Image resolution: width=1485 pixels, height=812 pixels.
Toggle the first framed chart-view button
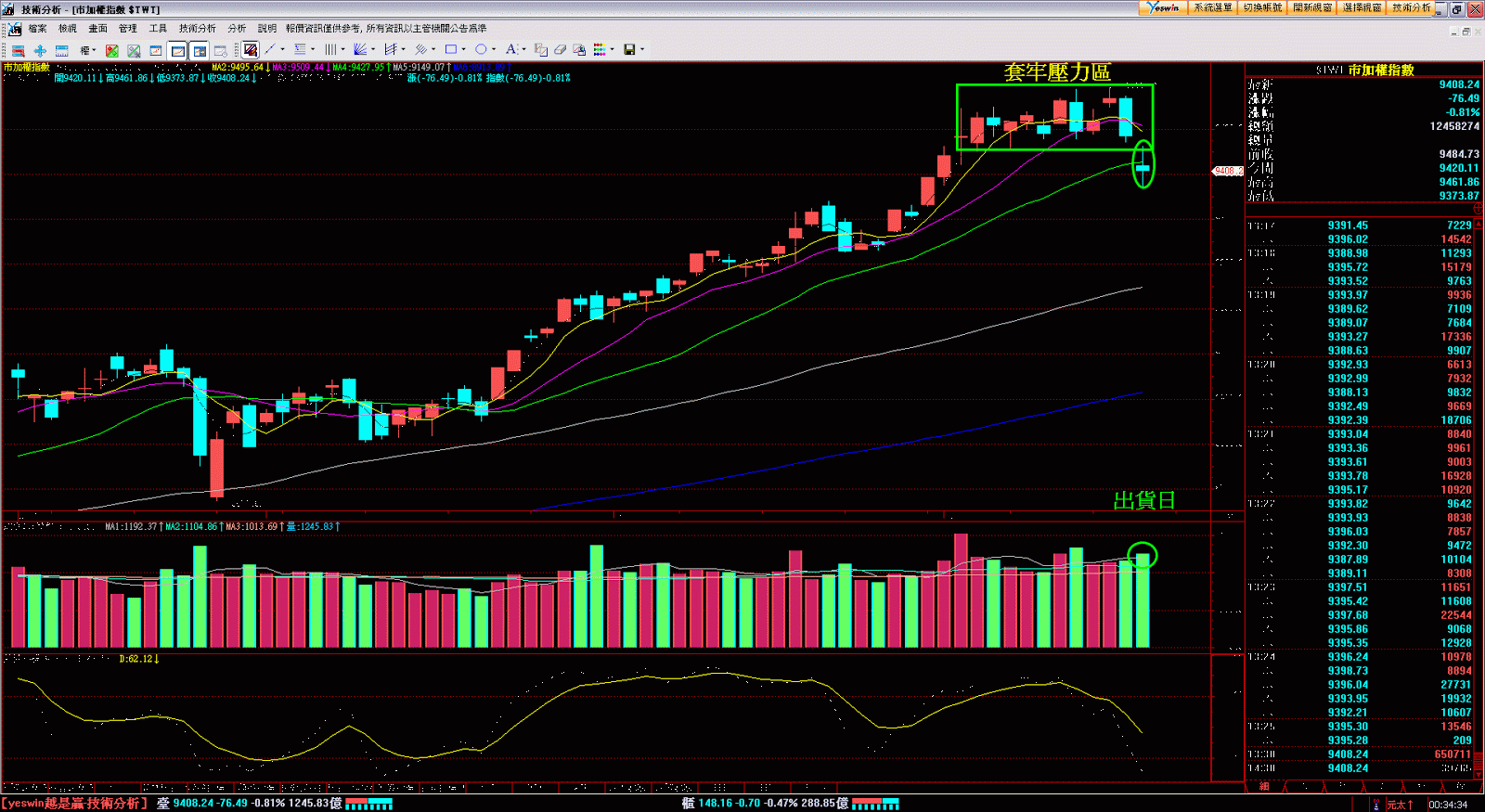[178, 50]
